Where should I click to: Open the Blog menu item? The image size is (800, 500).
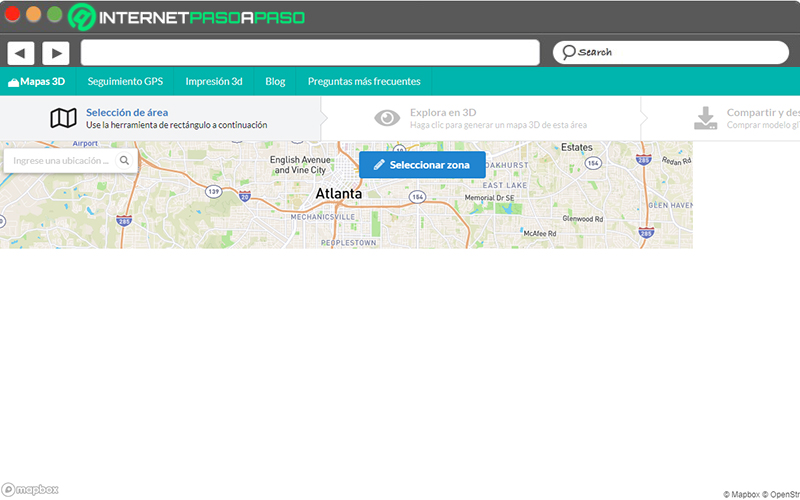275,82
